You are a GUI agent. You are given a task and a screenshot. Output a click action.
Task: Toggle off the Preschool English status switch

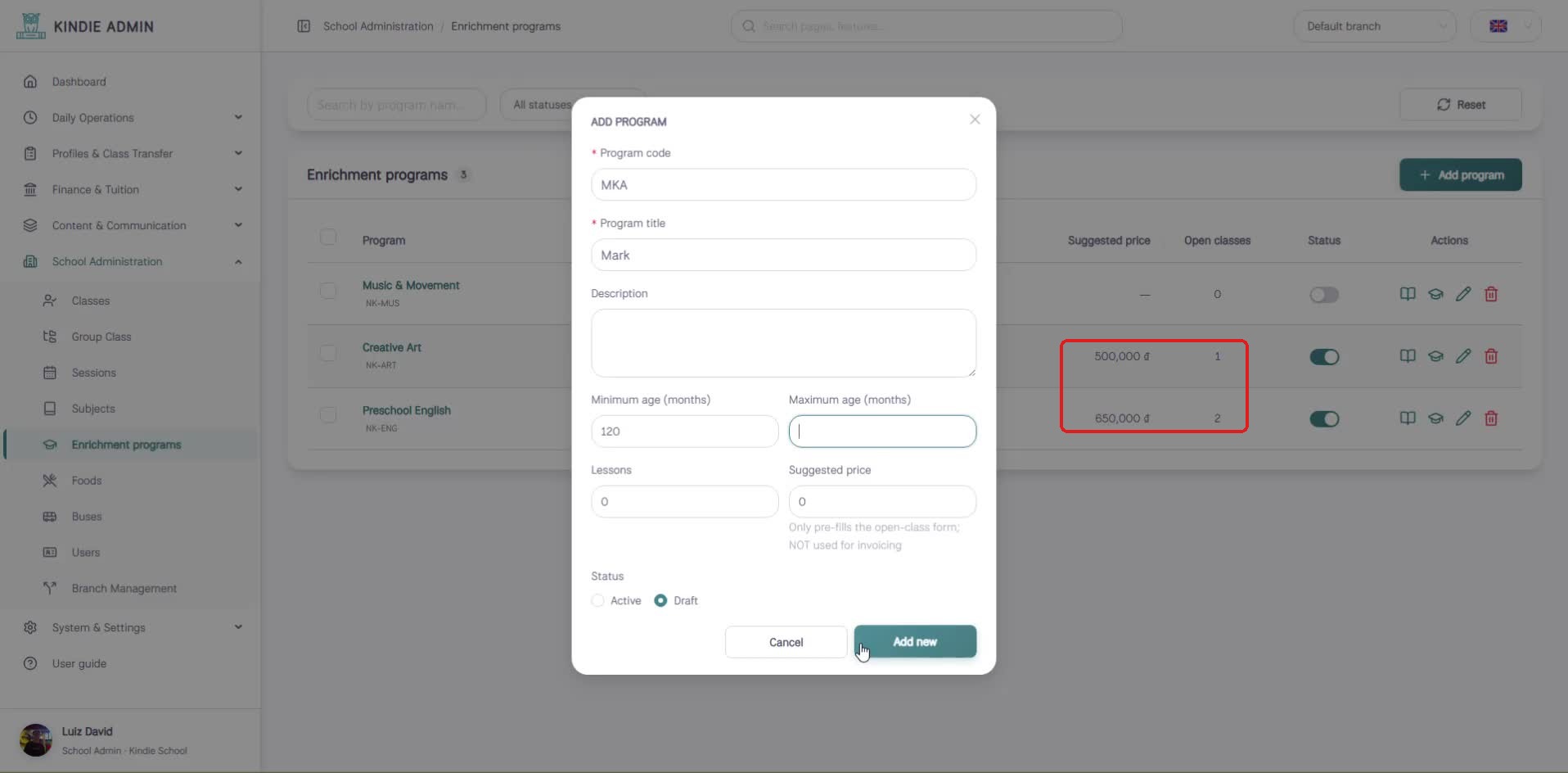(x=1324, y=419)
